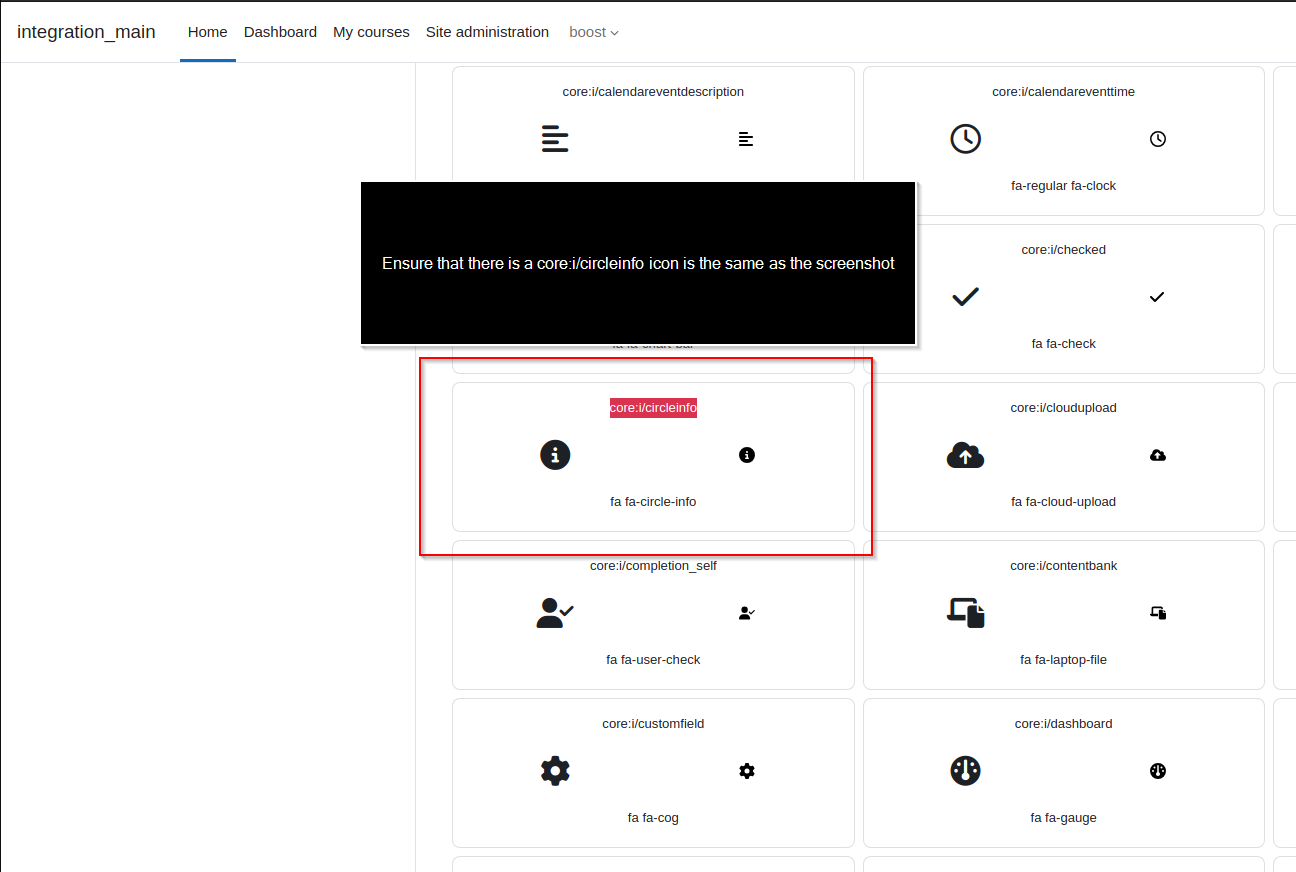Open the boost theme dropdown

tap(594, 32)
